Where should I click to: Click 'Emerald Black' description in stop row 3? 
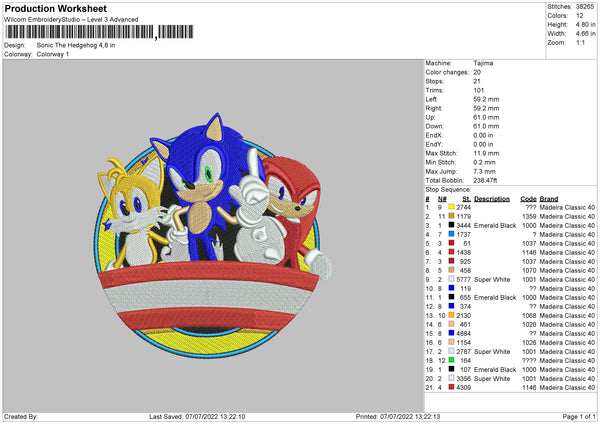coord(495,225)
